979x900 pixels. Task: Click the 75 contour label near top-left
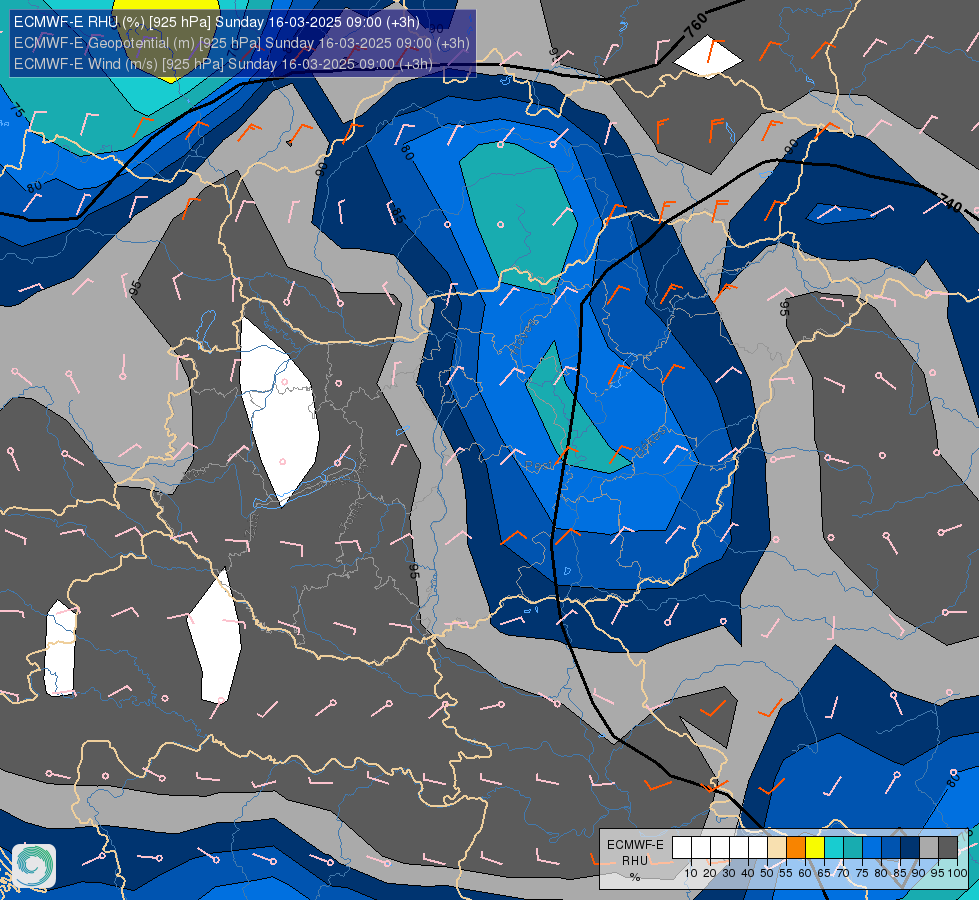pyautogui.click(x=17, y=111)
